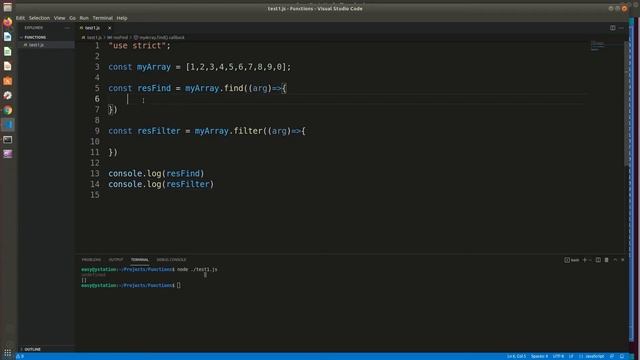This screenshot has width=640, height=360.
Task: Open editor more actions menu
Action: (621, 28)
